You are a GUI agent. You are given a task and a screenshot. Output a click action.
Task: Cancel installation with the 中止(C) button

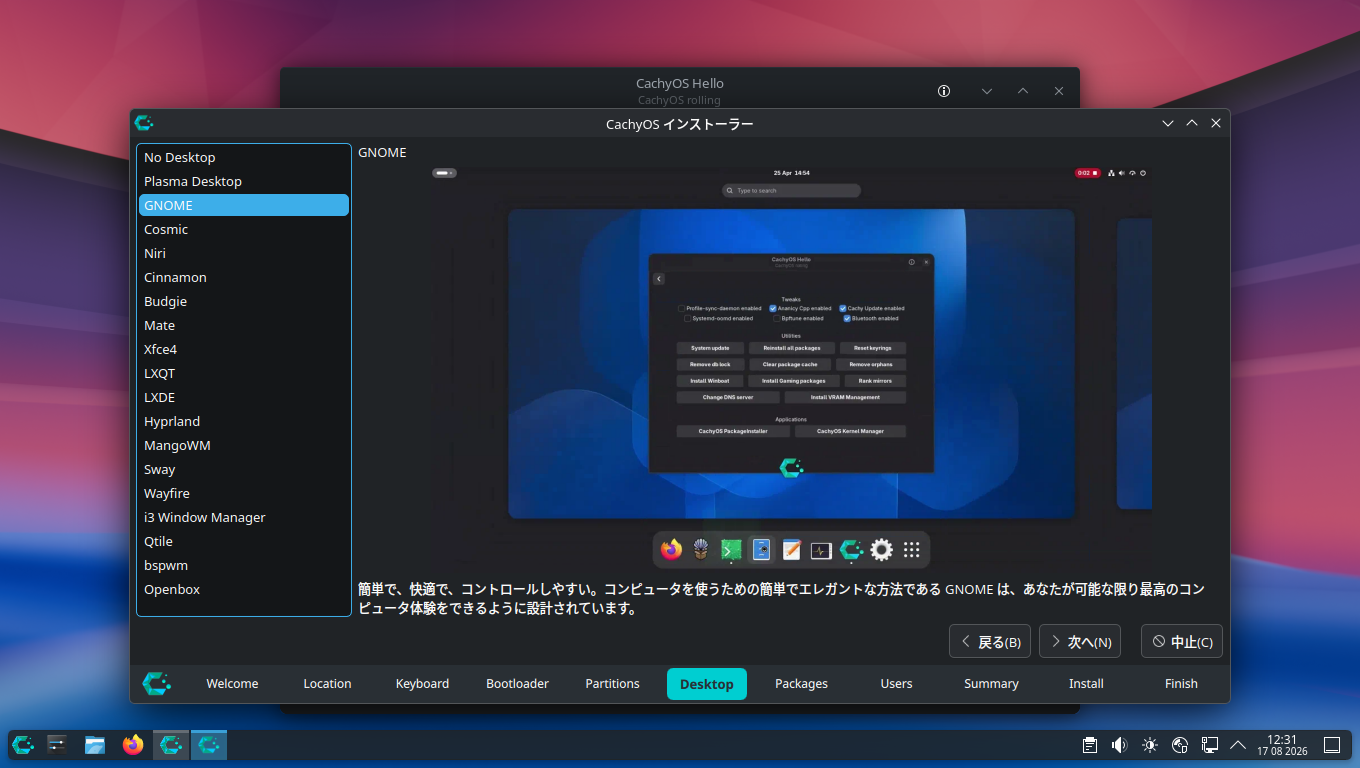point(1182,642)
